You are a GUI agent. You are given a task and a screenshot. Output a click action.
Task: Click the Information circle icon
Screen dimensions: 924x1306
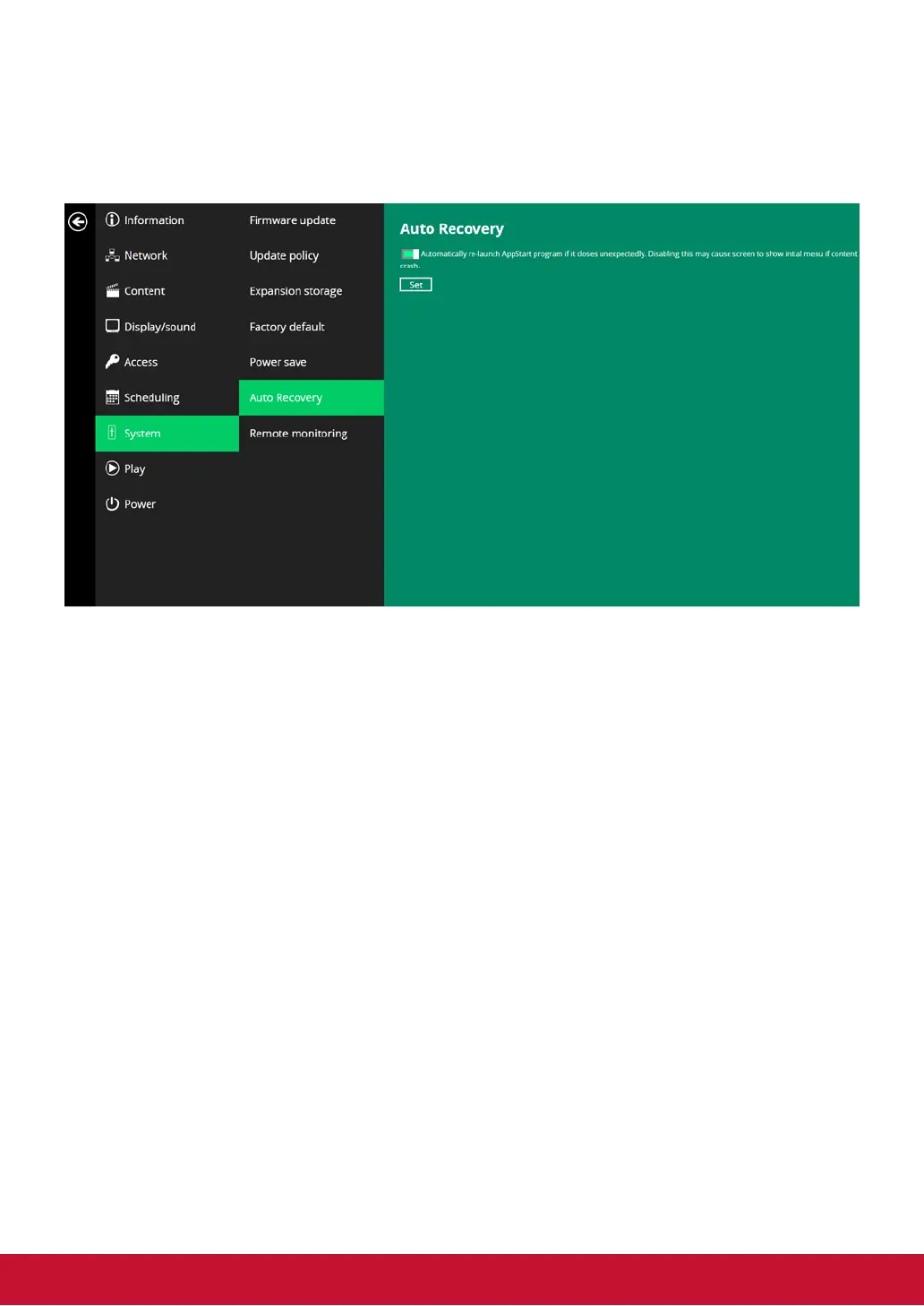pos(112,219)
